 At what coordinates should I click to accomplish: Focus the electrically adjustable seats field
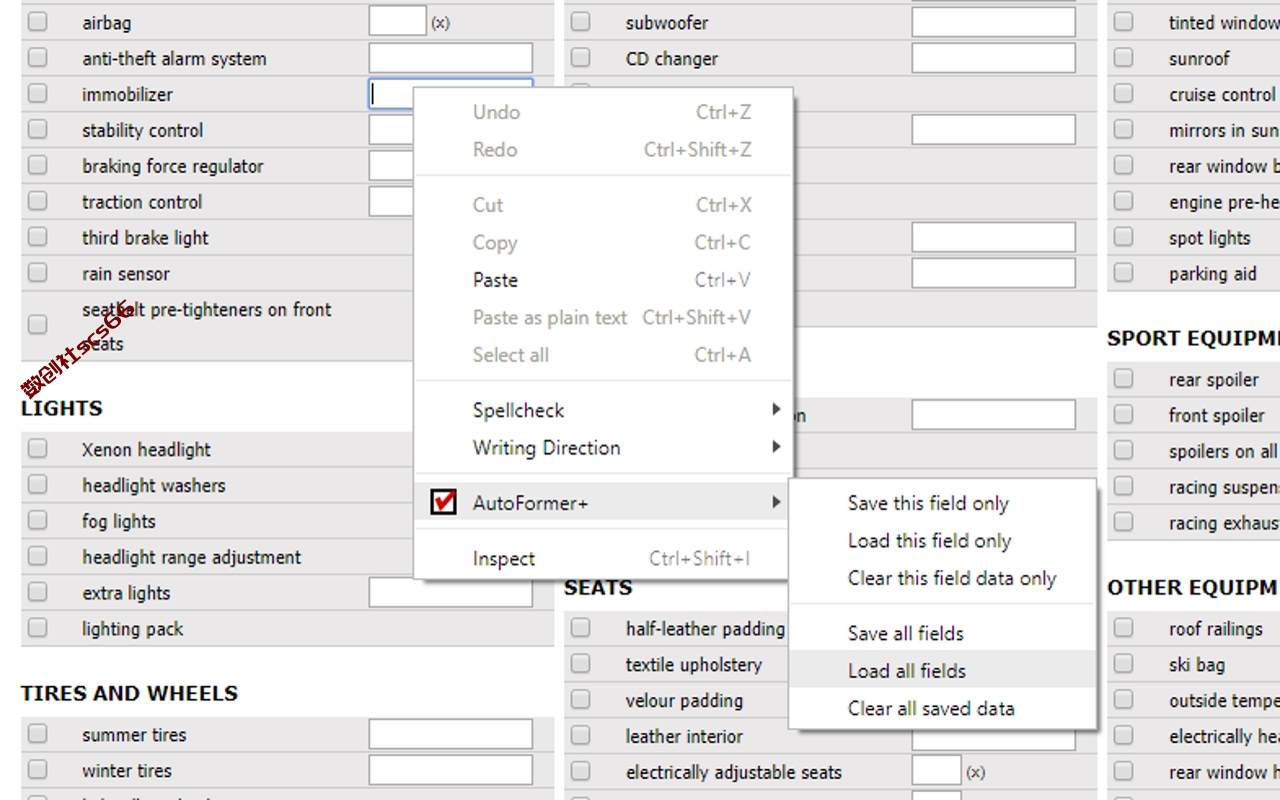coord(937,771)
